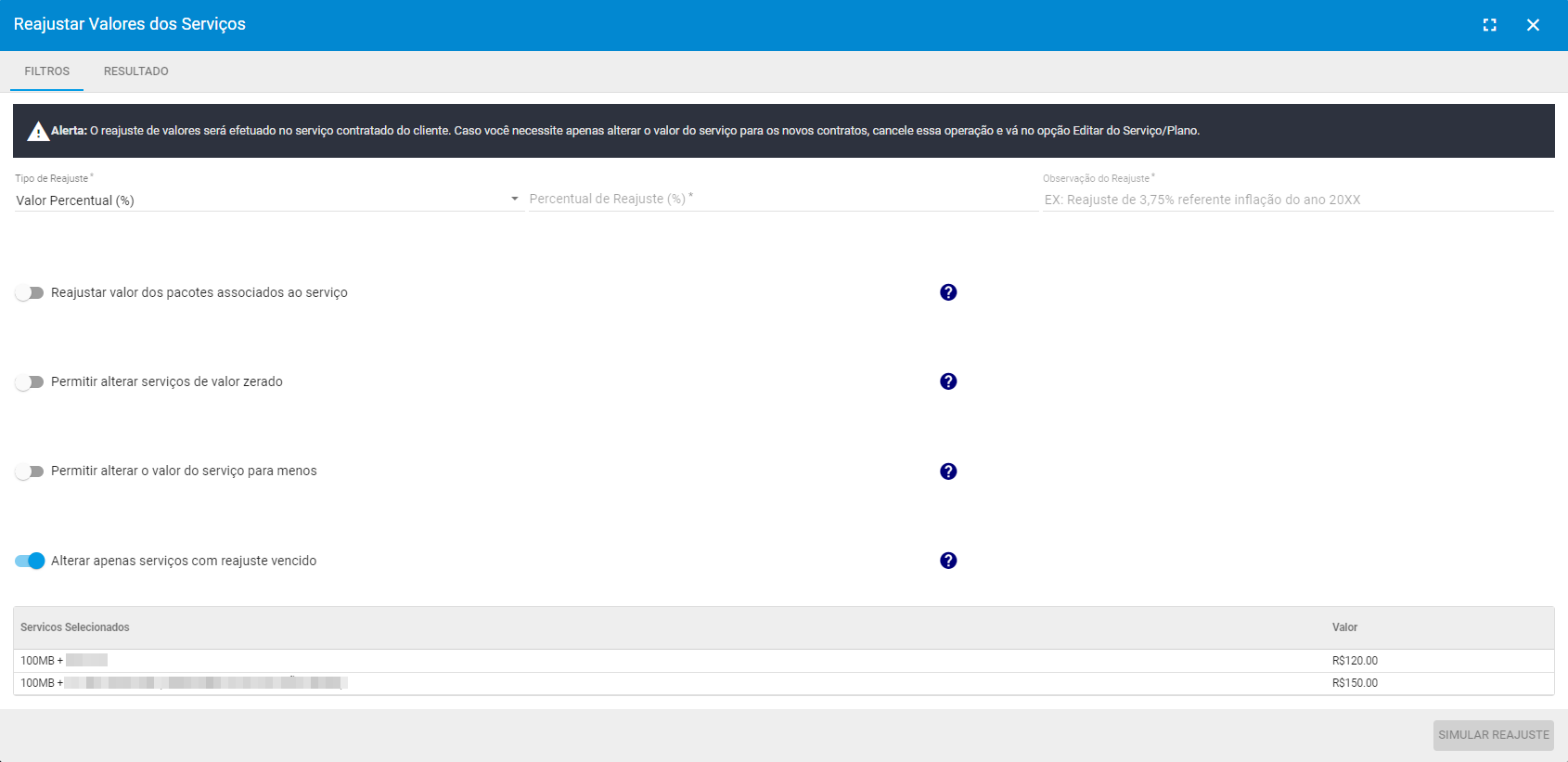1568x762 pixels.
Task: Click the SIMULAR REAJUSTE button
Action: [1494, 735]
